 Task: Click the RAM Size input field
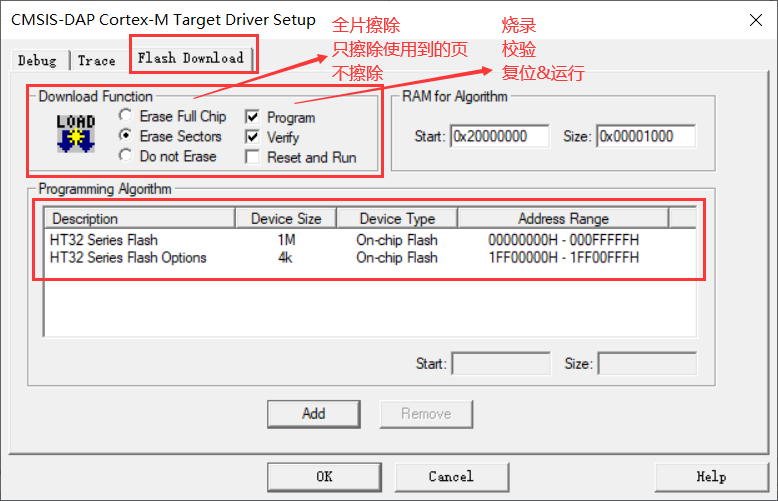[645, 136]
